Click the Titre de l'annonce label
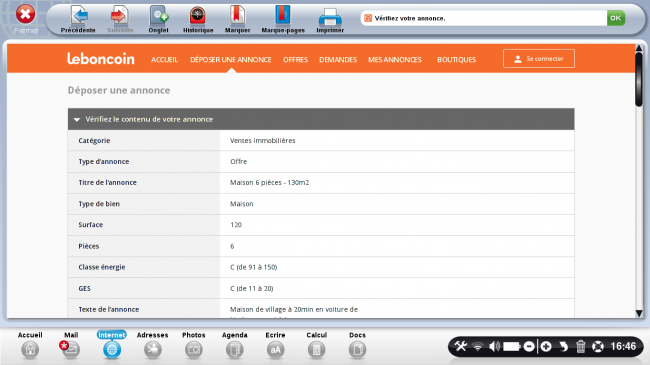 (x=107, y=182)
